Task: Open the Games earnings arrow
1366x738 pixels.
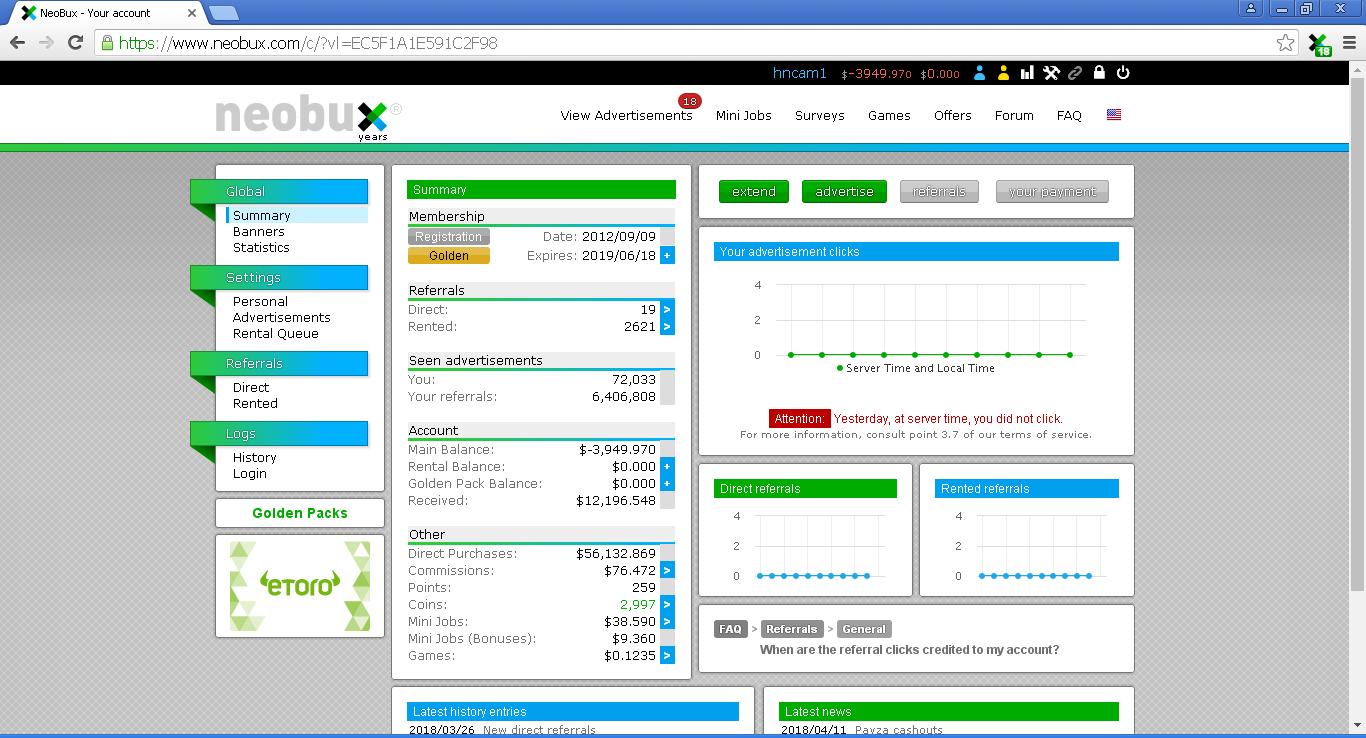Action: pos(667,656)
